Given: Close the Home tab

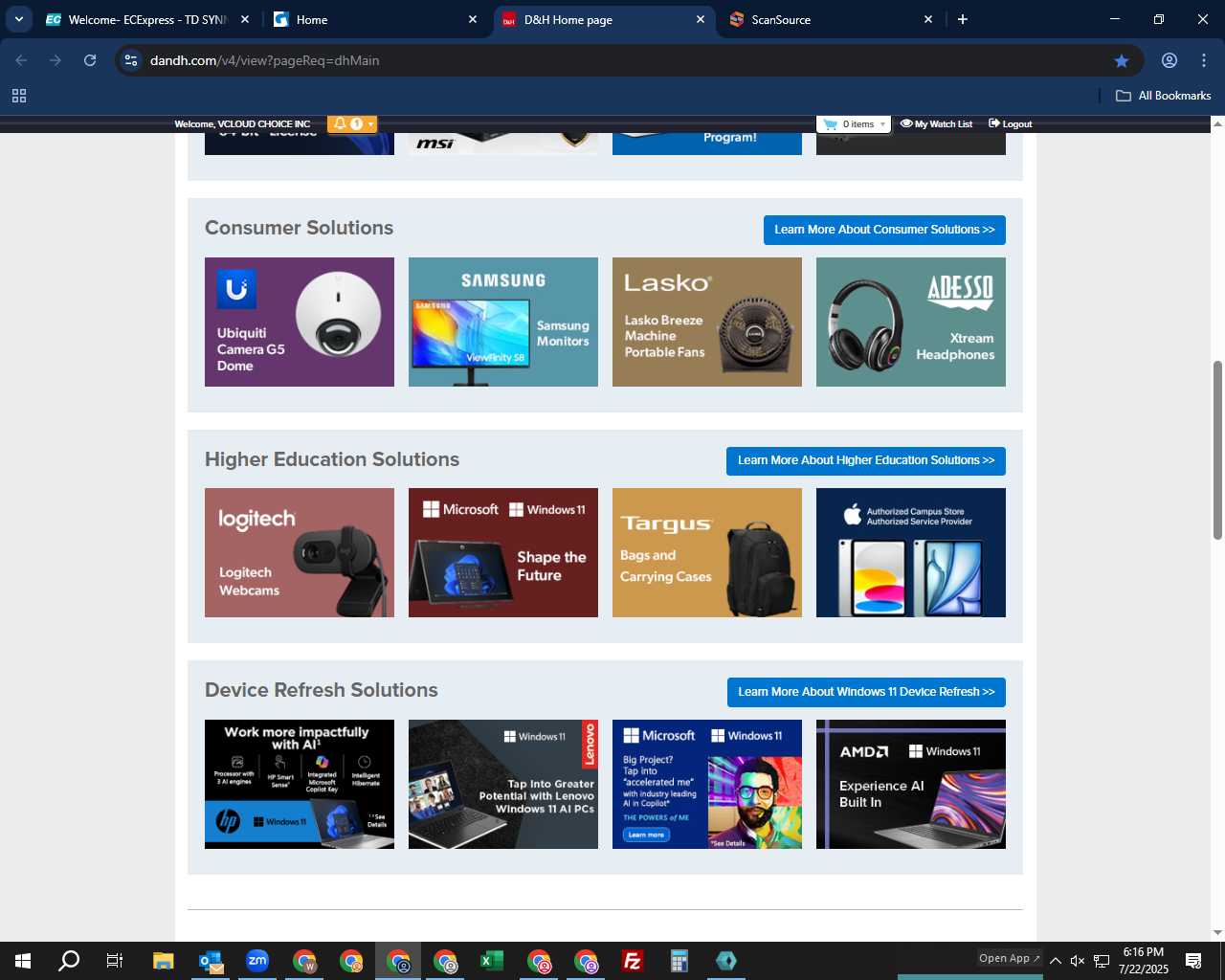Looking at the screenshot, I should [472, 19].
